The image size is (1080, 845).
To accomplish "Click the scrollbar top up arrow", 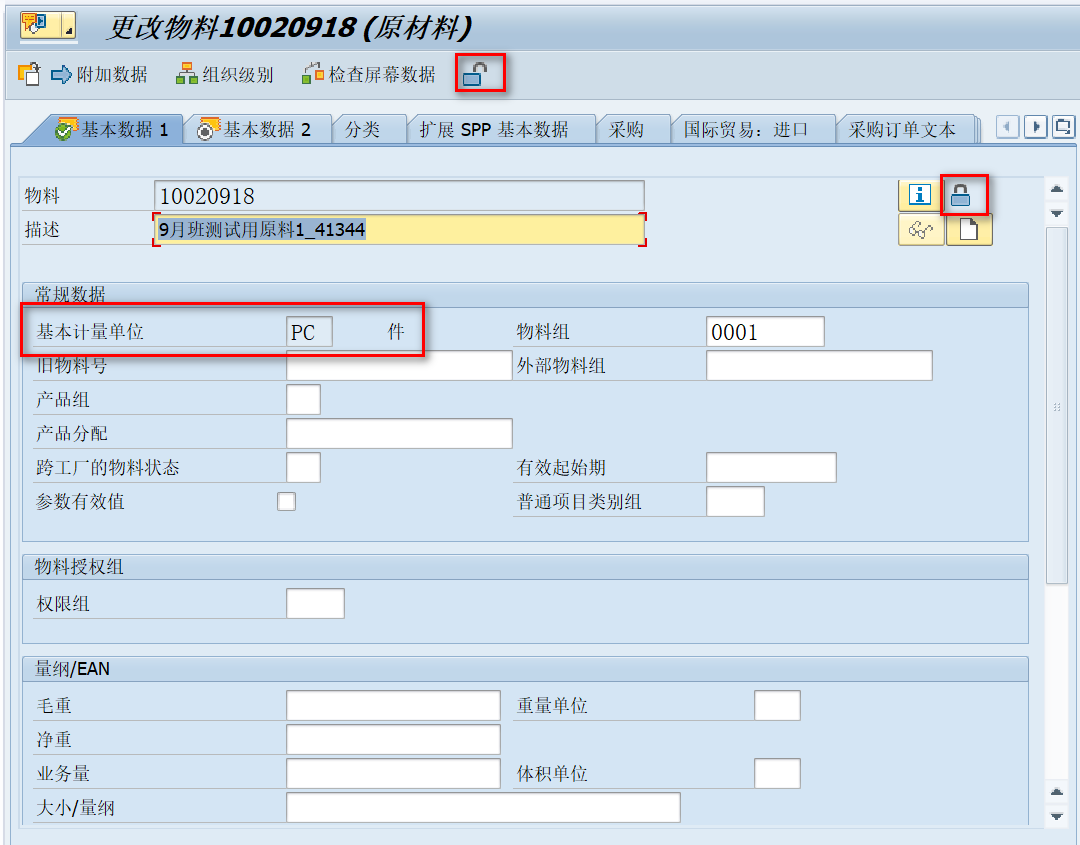I will tap(1057, 189).
